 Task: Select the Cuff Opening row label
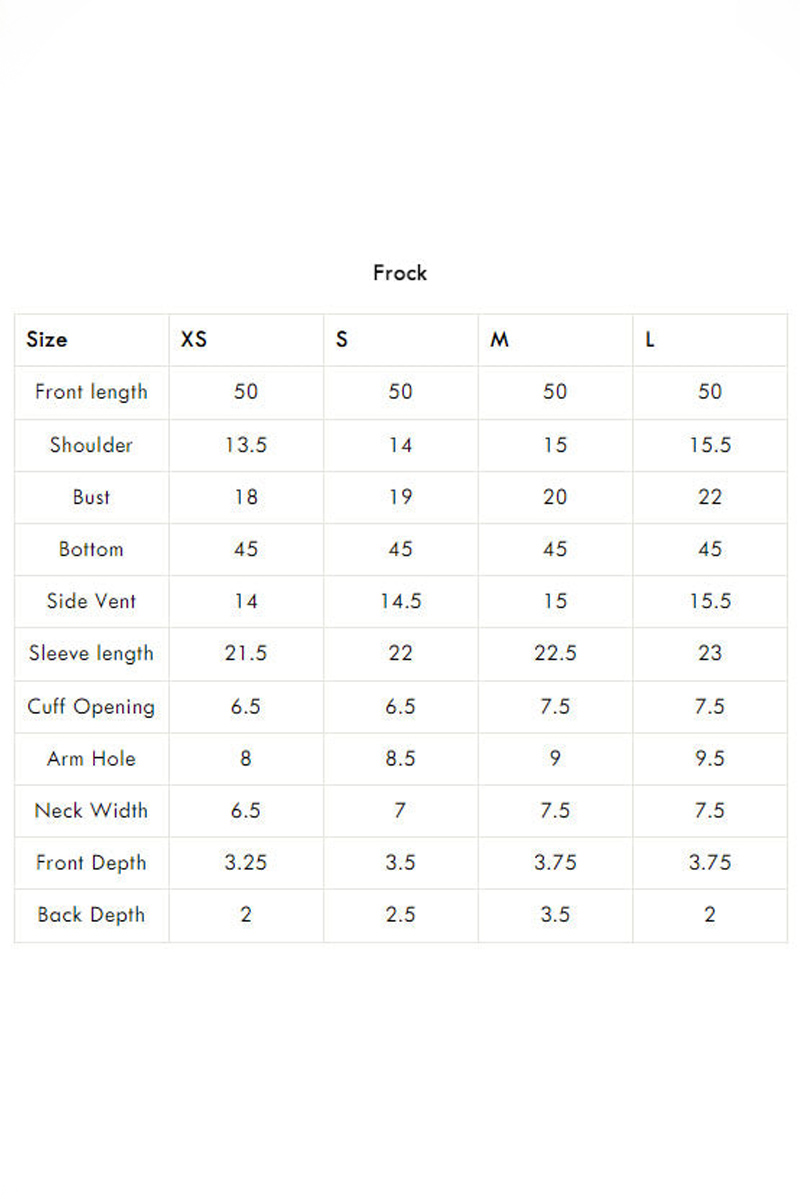click(x=91, y=707)
